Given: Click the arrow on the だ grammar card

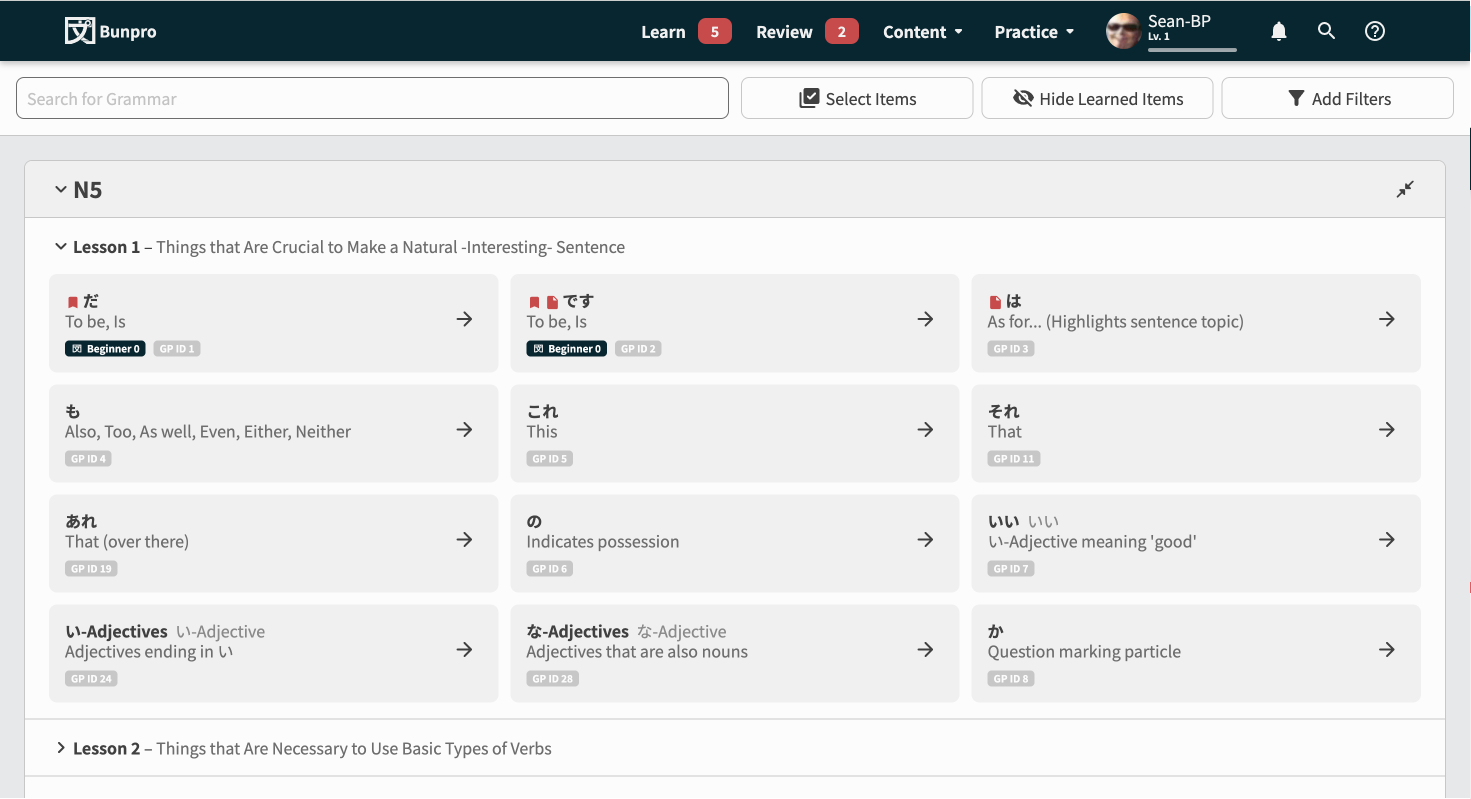Looking at the screenshot, I should [x=464, y=320].
